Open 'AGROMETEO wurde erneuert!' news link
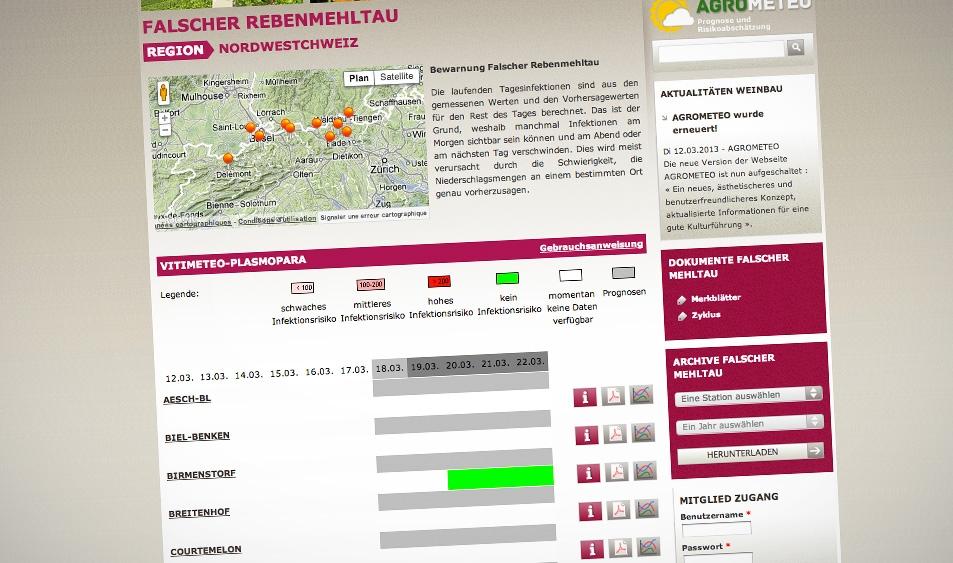Screen dimensions: 953x563 tap(717, 122)
